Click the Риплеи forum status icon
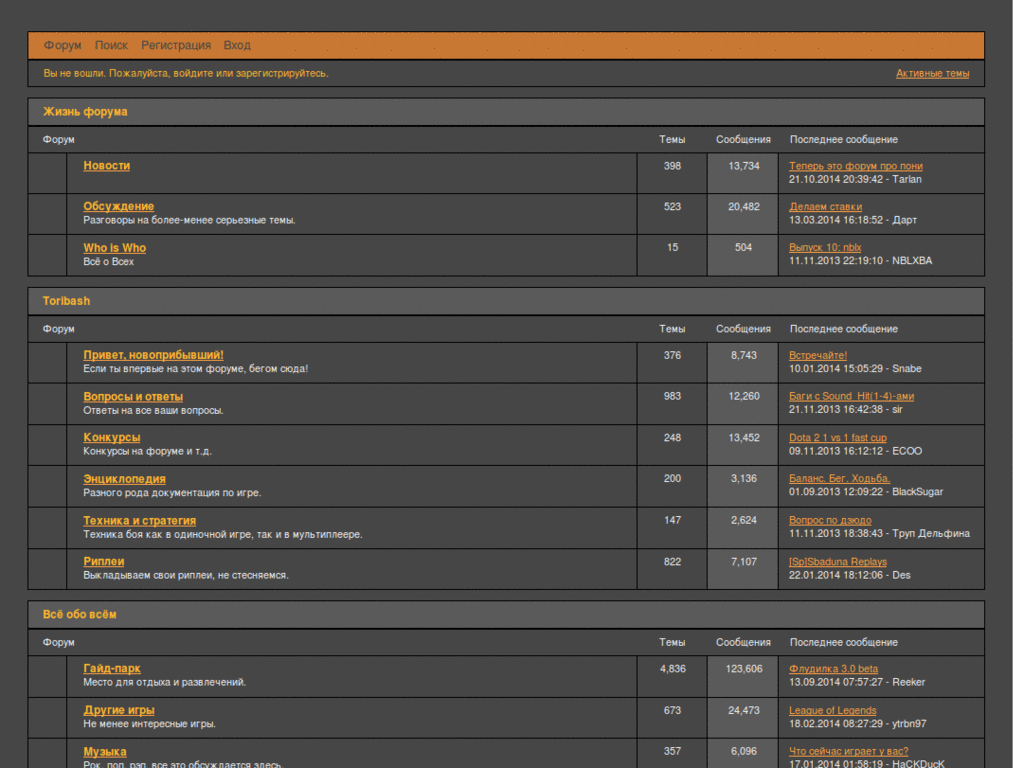Screen dimensions: 1024x768 48,568
